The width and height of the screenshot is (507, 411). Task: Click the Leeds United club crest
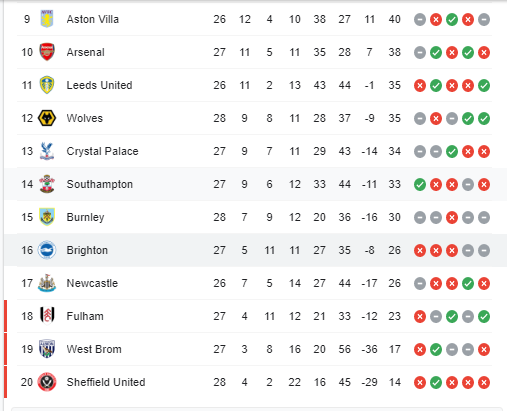[47, 85]
